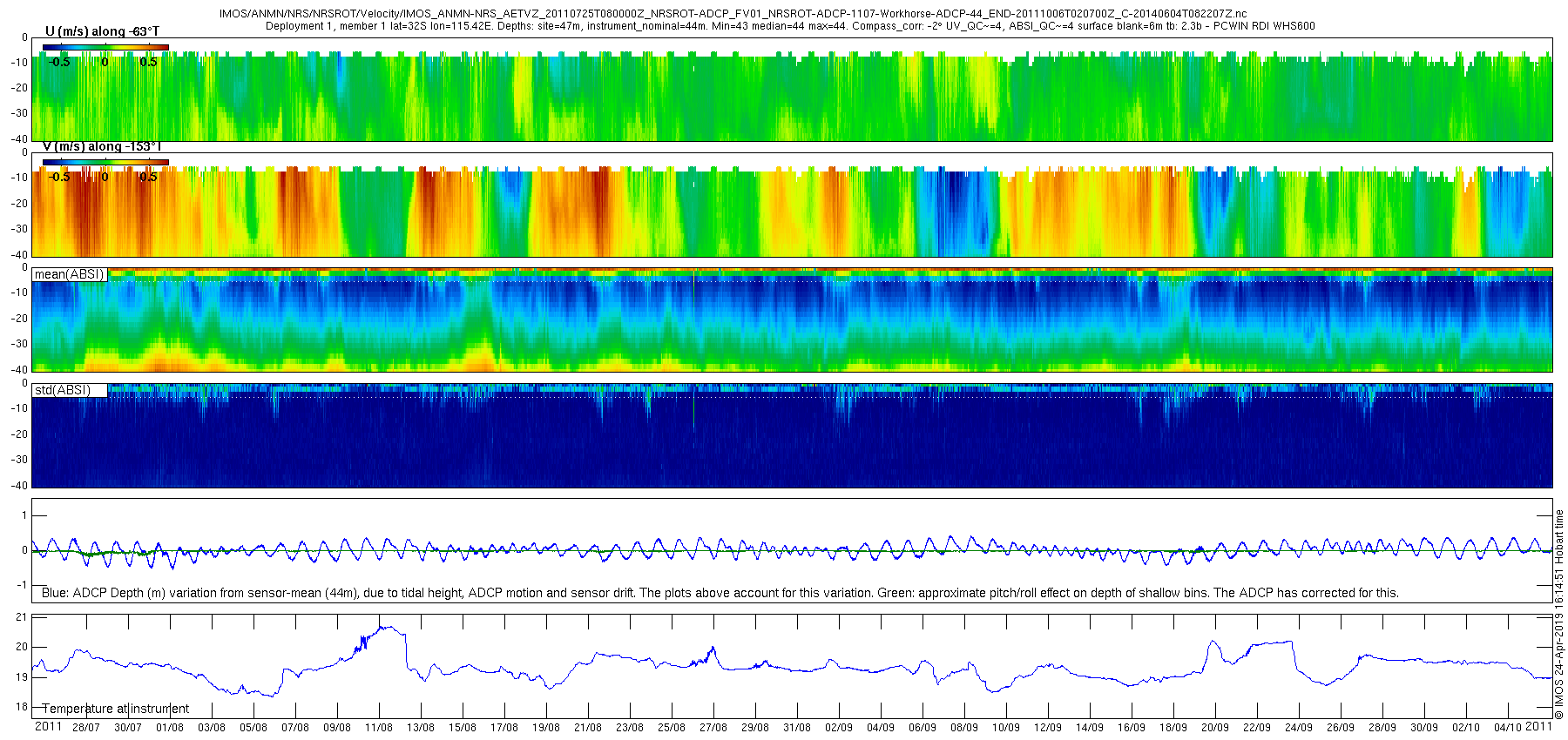Click the "04/10" date tick label
1568x740 pixels.
point(1507,728)
